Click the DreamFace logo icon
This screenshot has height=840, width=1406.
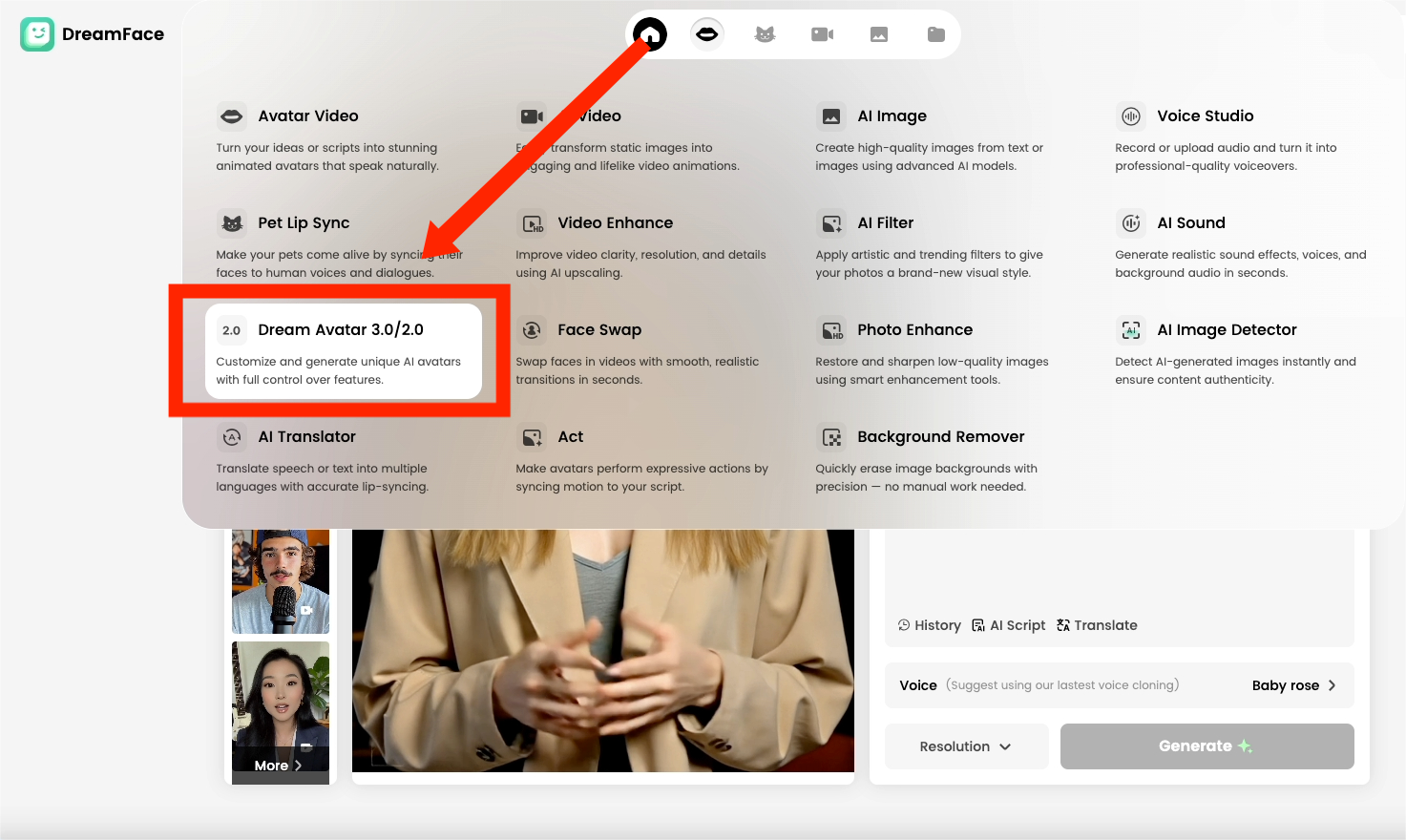[37, 34]
